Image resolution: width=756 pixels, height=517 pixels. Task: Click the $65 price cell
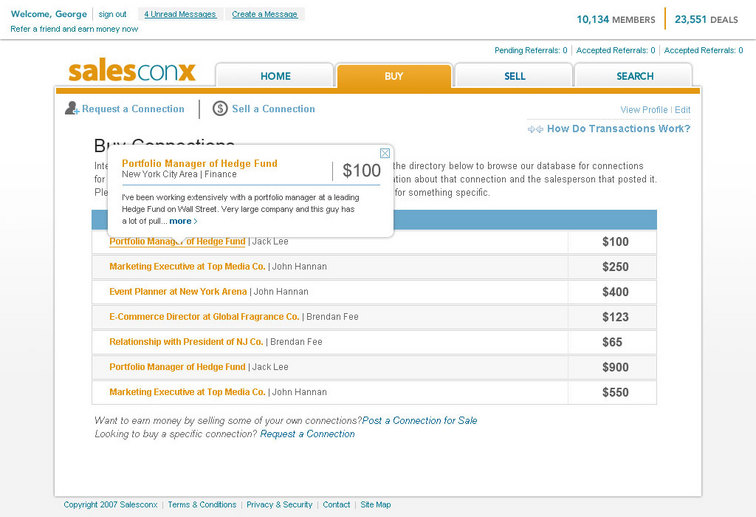tap(612, 342)
